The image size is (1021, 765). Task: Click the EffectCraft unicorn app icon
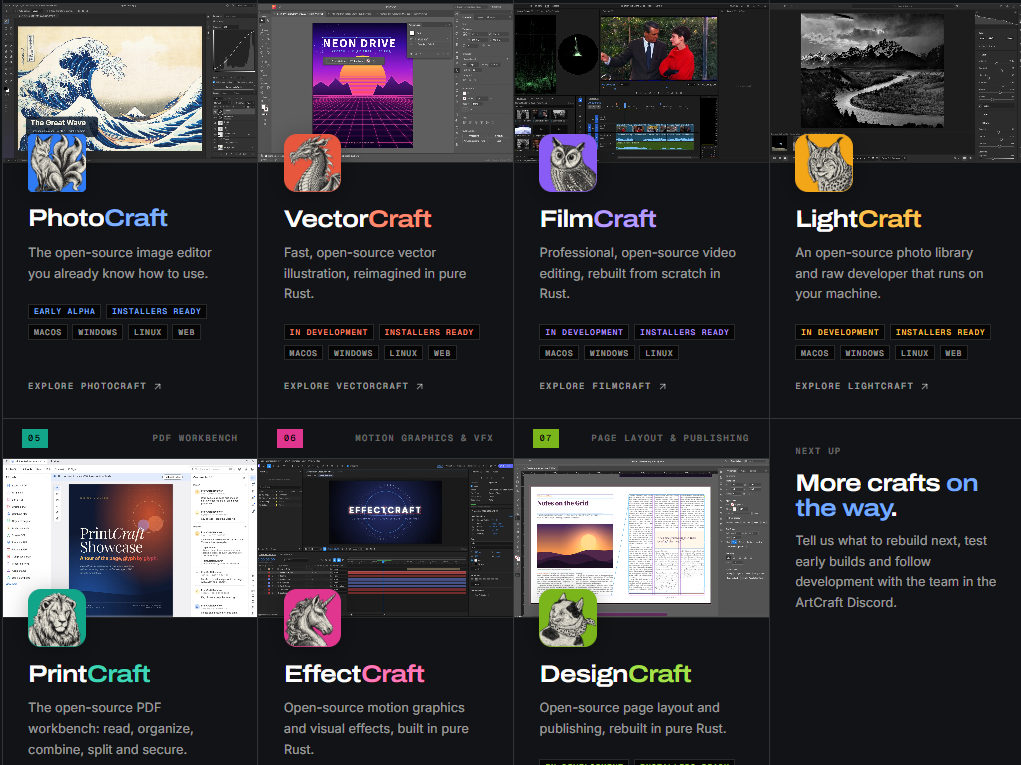313,618
